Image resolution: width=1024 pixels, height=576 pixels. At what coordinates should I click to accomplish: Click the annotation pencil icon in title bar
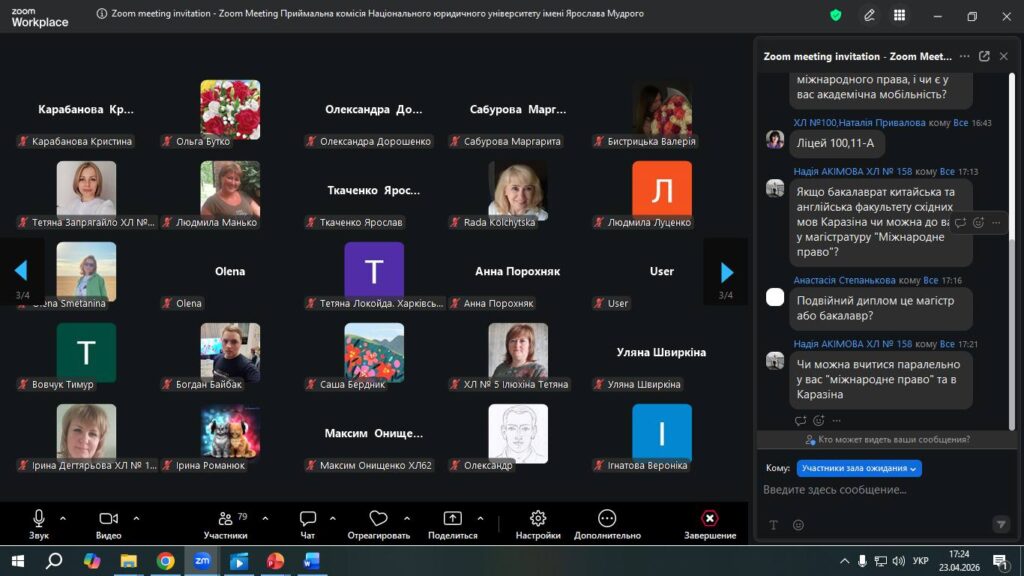pos(869,15)
